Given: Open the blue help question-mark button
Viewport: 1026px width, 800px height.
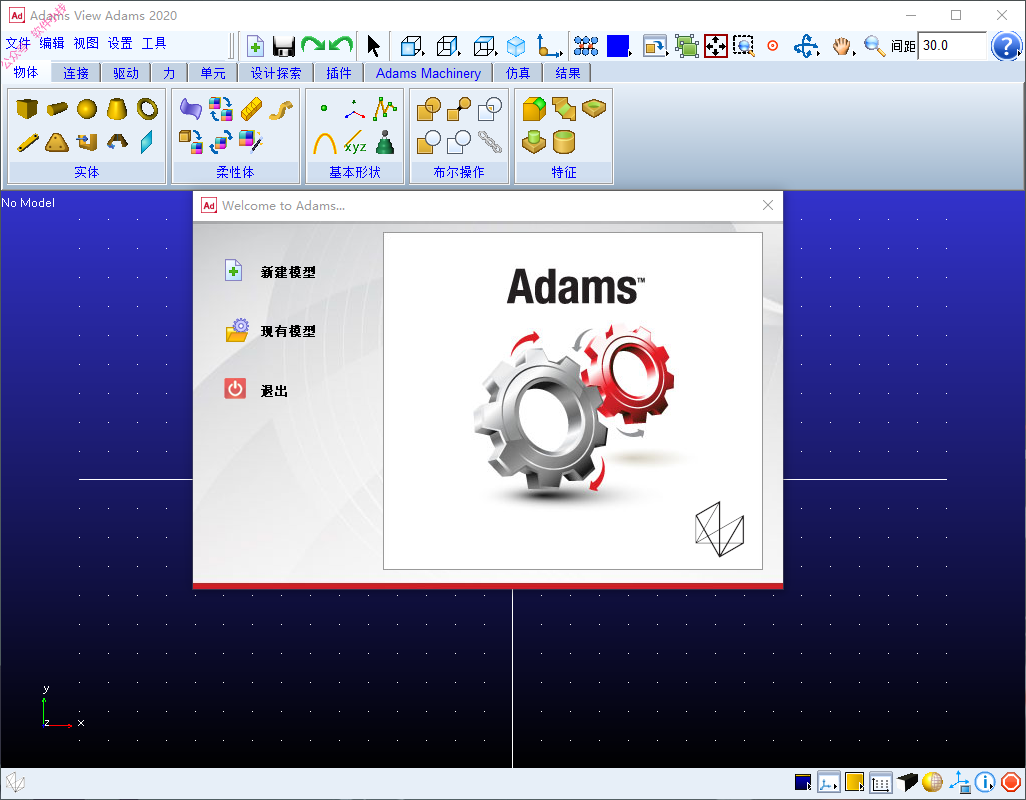Looking at the screenshot, I should (x=1006, y=46).
